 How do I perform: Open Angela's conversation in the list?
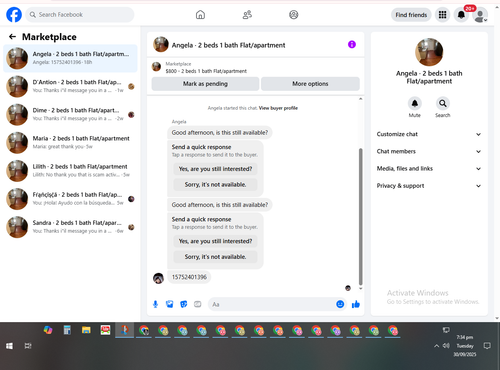70,58
